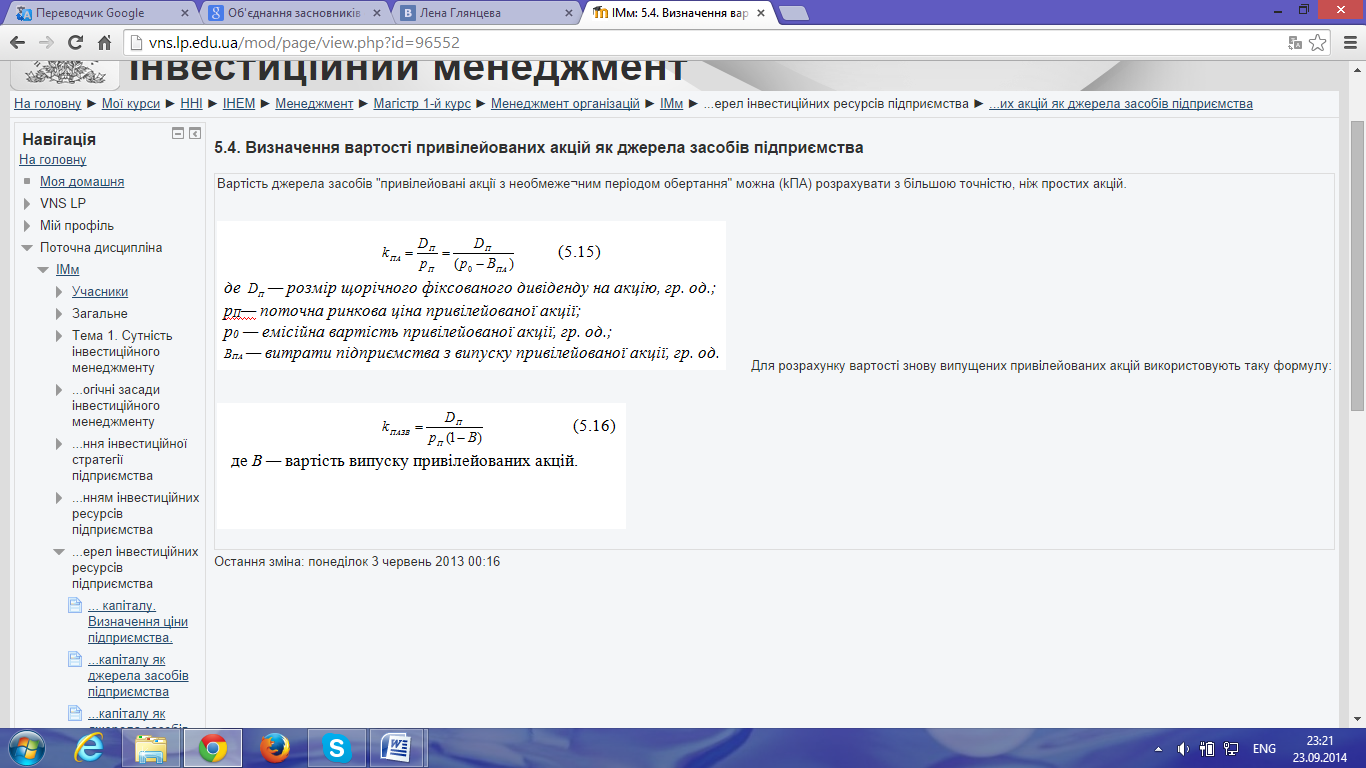The height and width of the screenshot is (768, 1366).
Task: Collapse the ІМм course node arrow
Action: pos(43,270)
